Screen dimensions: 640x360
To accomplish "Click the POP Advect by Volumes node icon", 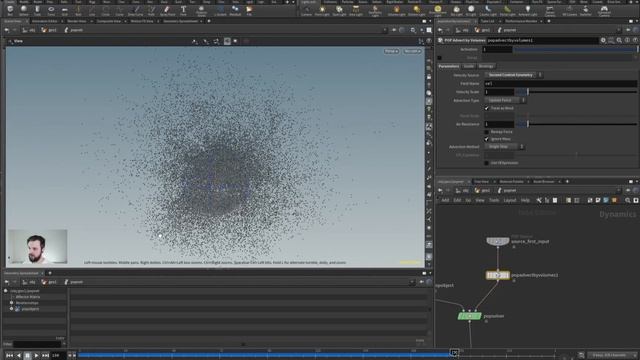I will [440, 40].
